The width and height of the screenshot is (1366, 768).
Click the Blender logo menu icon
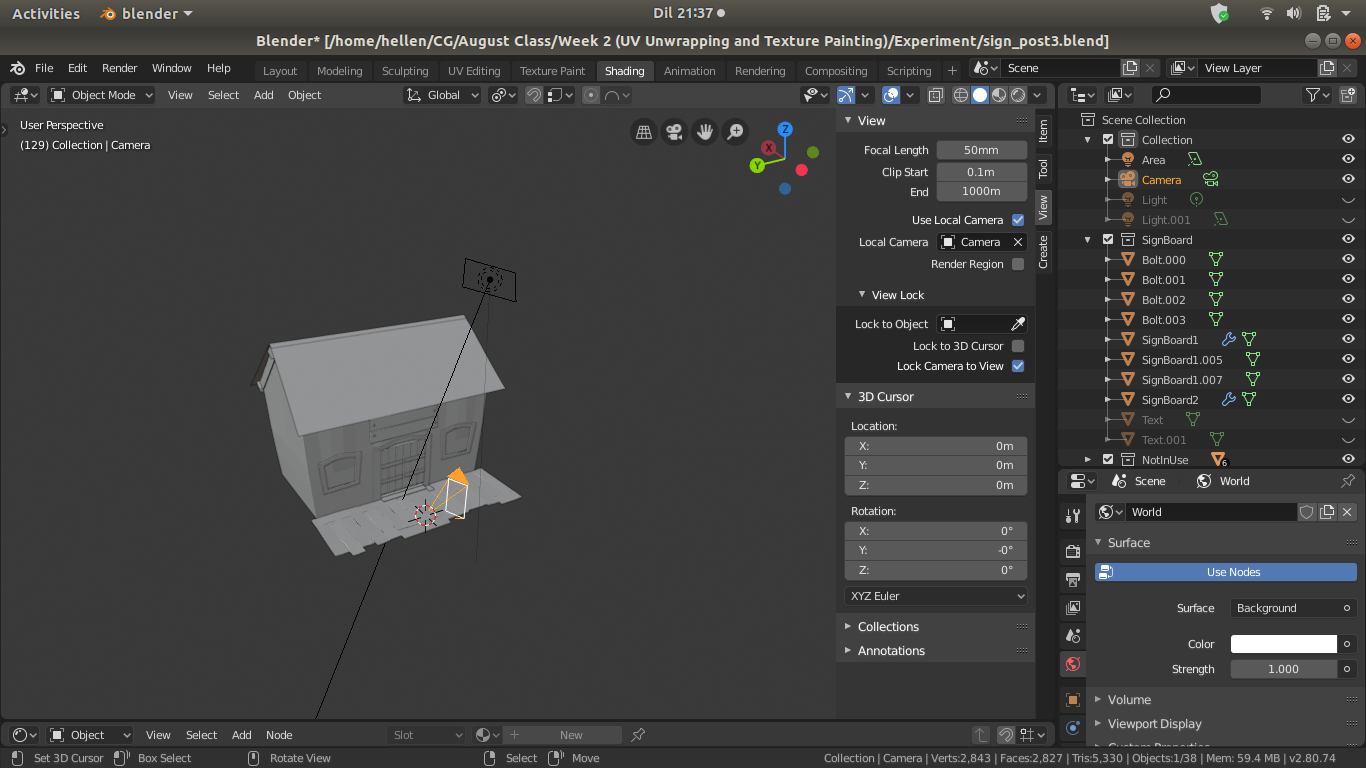point(18,68)
